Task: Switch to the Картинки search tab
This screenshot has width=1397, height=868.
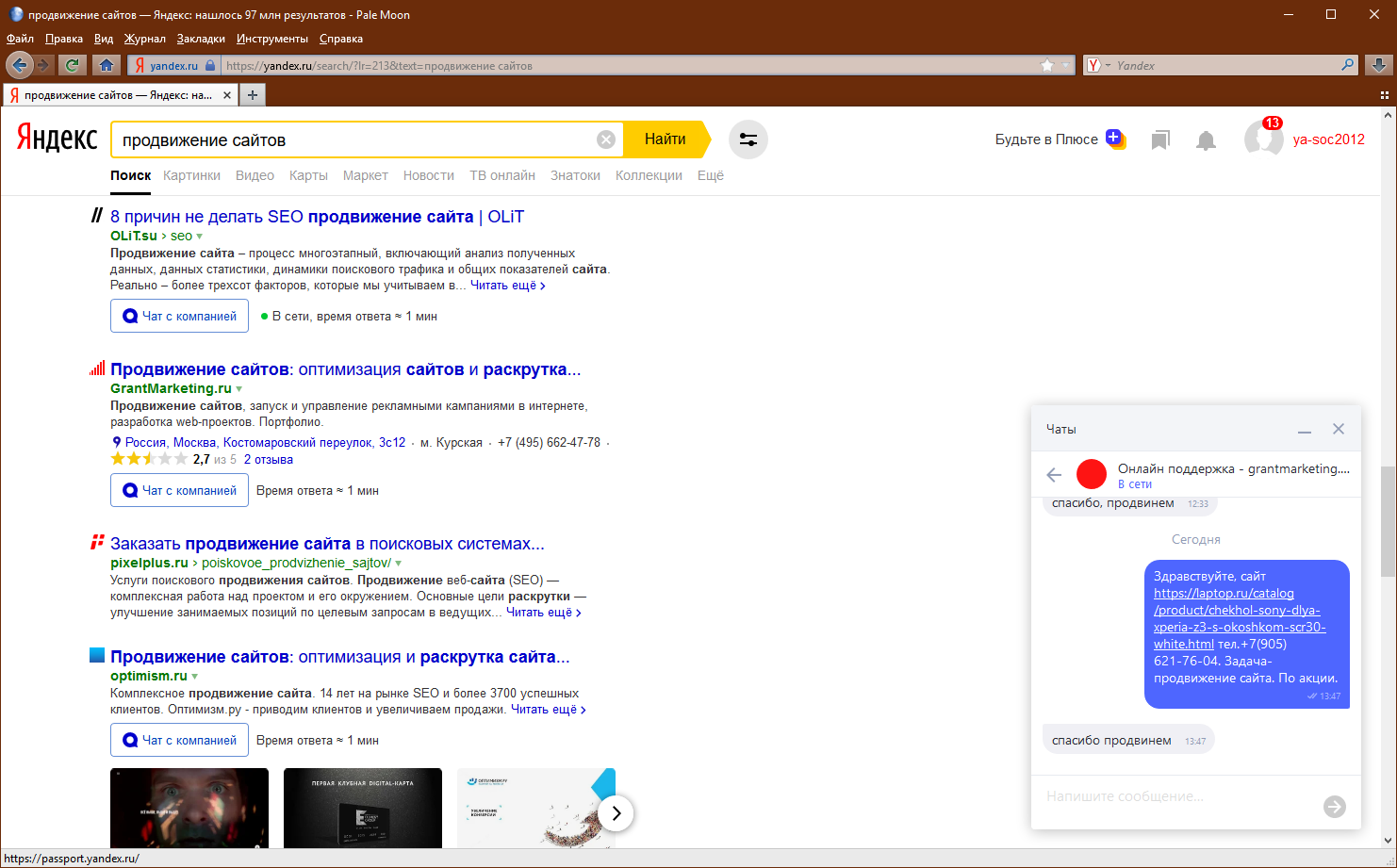Action: point(191,175)
